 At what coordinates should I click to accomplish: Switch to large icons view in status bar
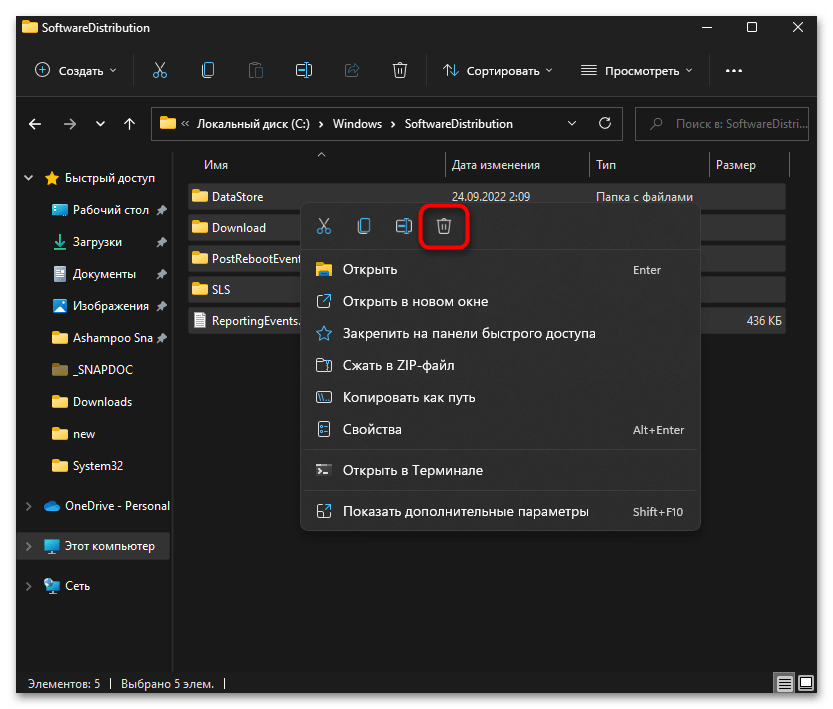(808, 684)
